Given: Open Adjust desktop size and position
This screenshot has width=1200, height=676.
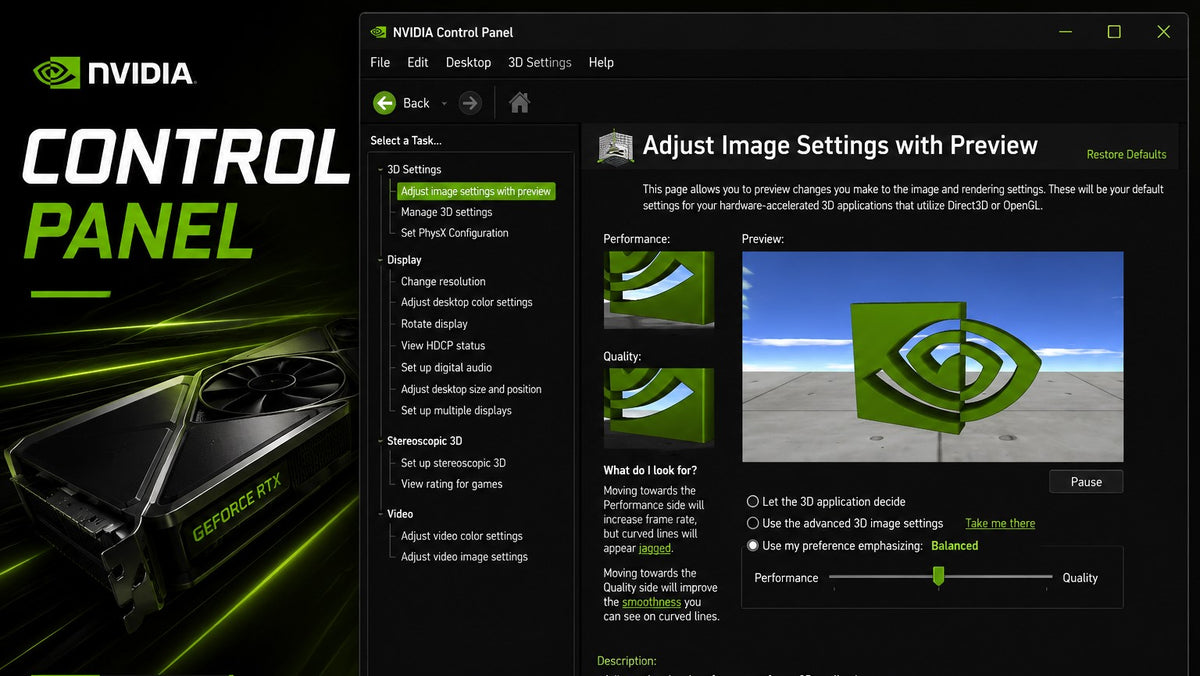Looking at the screenshot, I should (x=471, y=389).
